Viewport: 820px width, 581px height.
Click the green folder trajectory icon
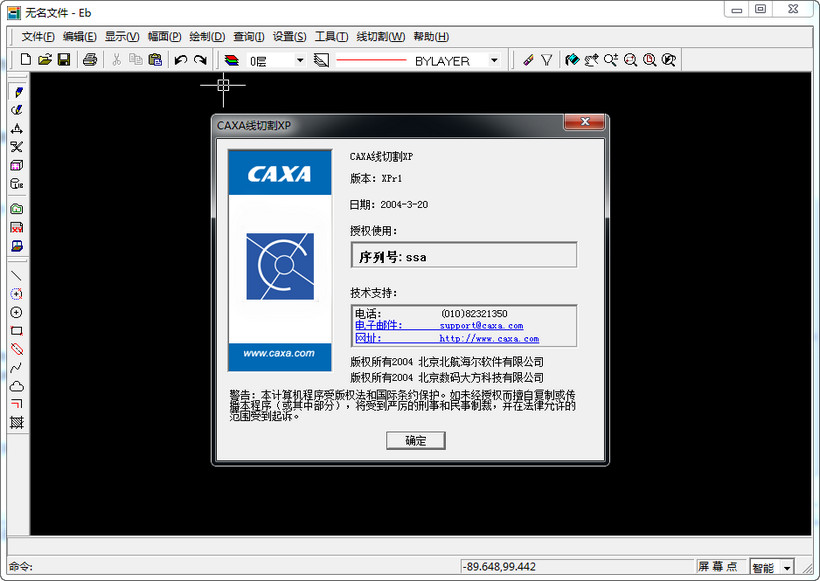(17, 209)
